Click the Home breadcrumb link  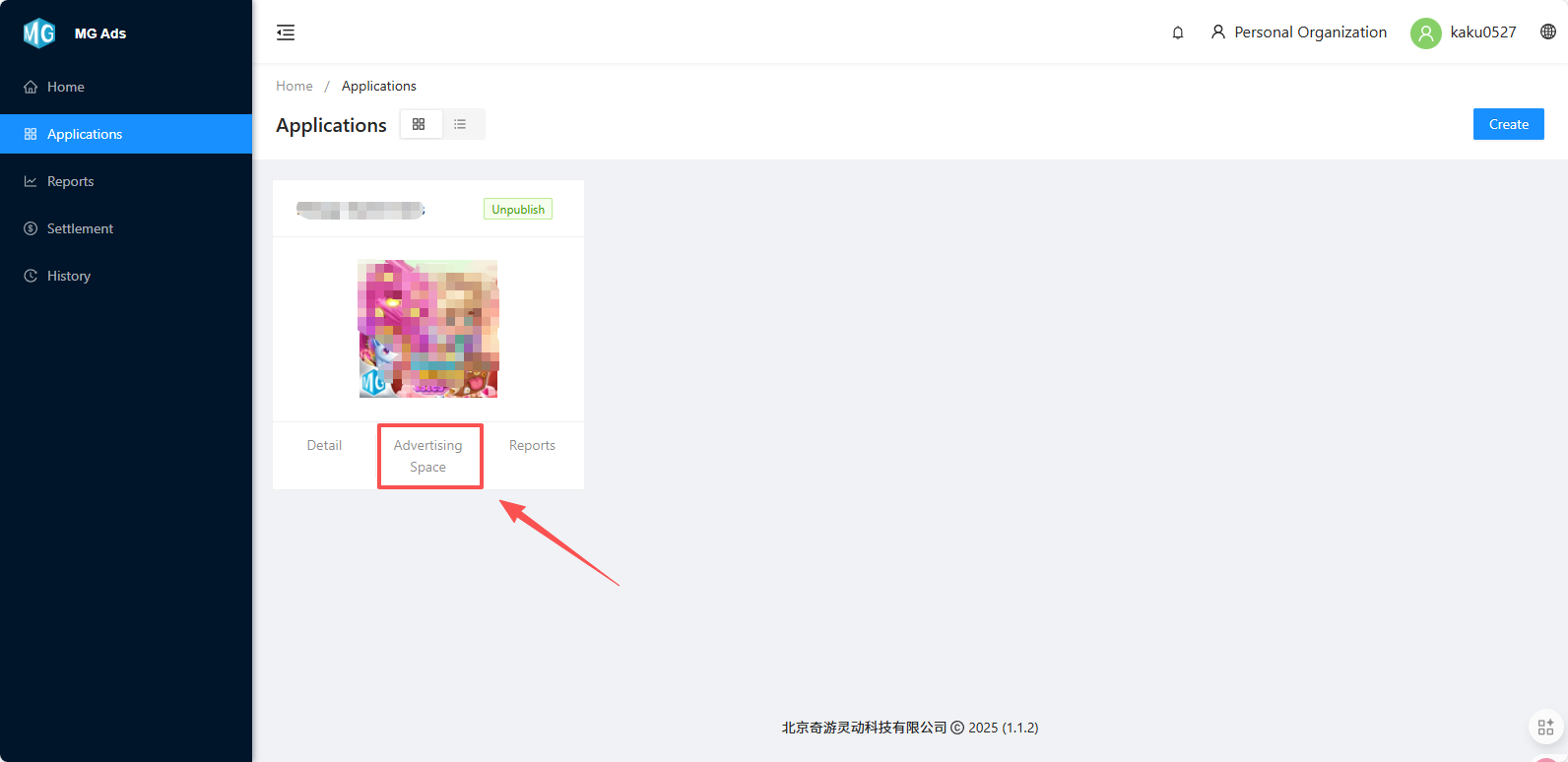[x=294, y=86]
